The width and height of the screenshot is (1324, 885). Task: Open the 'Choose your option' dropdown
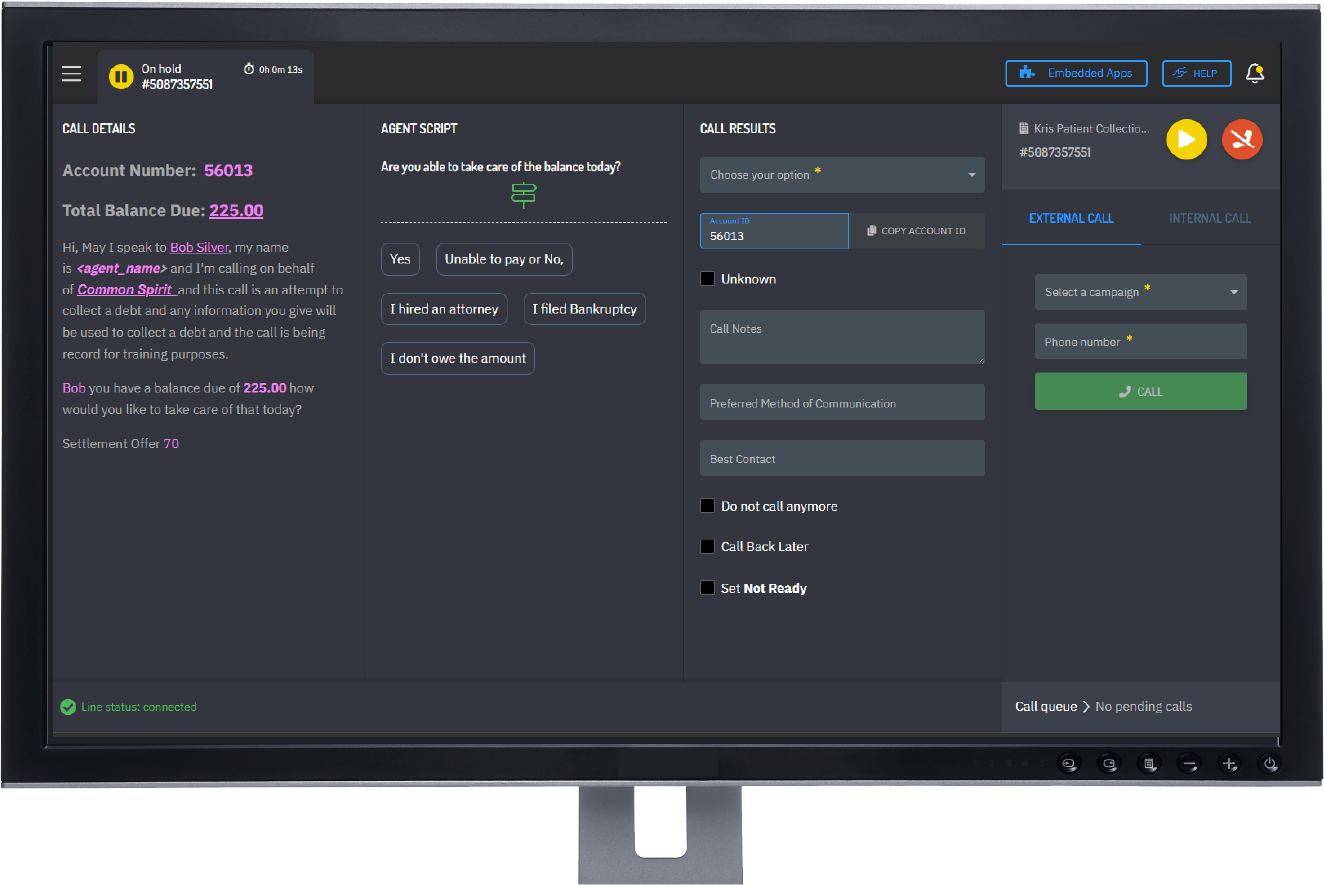click(842, 175)
